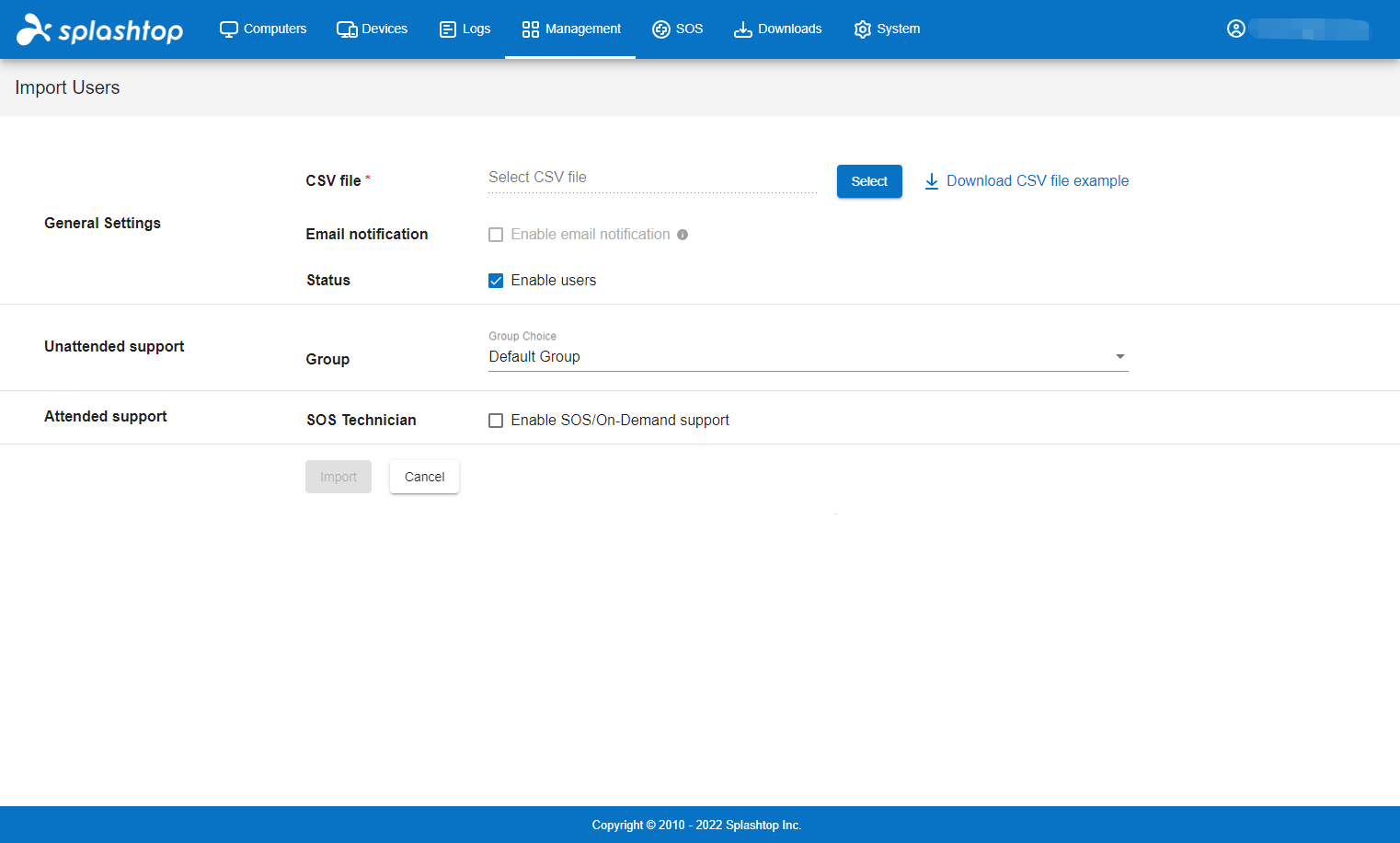Click the SOS lifebuoy icon
The image size is (1400, 843).
(660, 29)
